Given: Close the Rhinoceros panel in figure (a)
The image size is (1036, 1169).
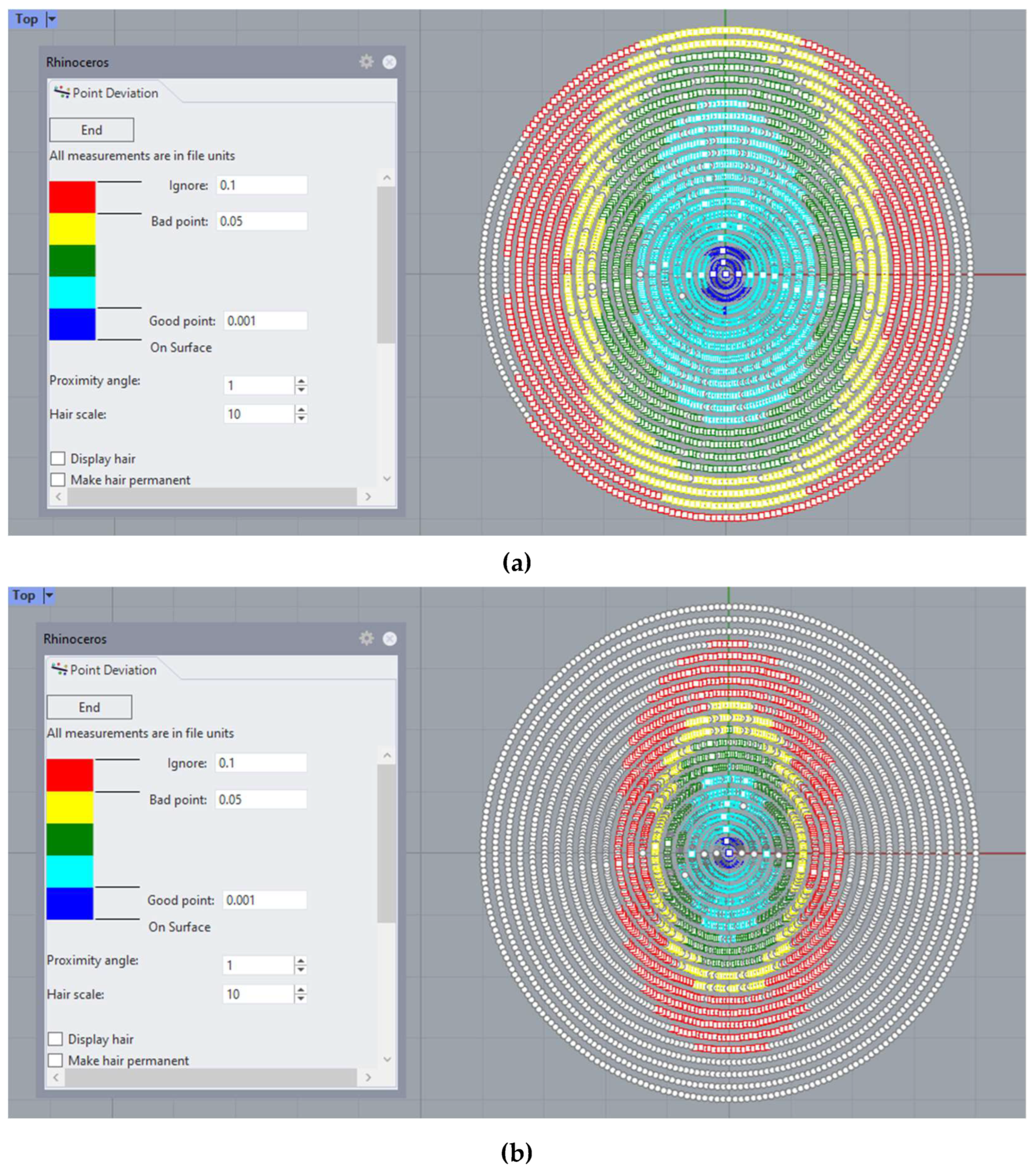Looking at the screenshot, I should tap(389, 62).
